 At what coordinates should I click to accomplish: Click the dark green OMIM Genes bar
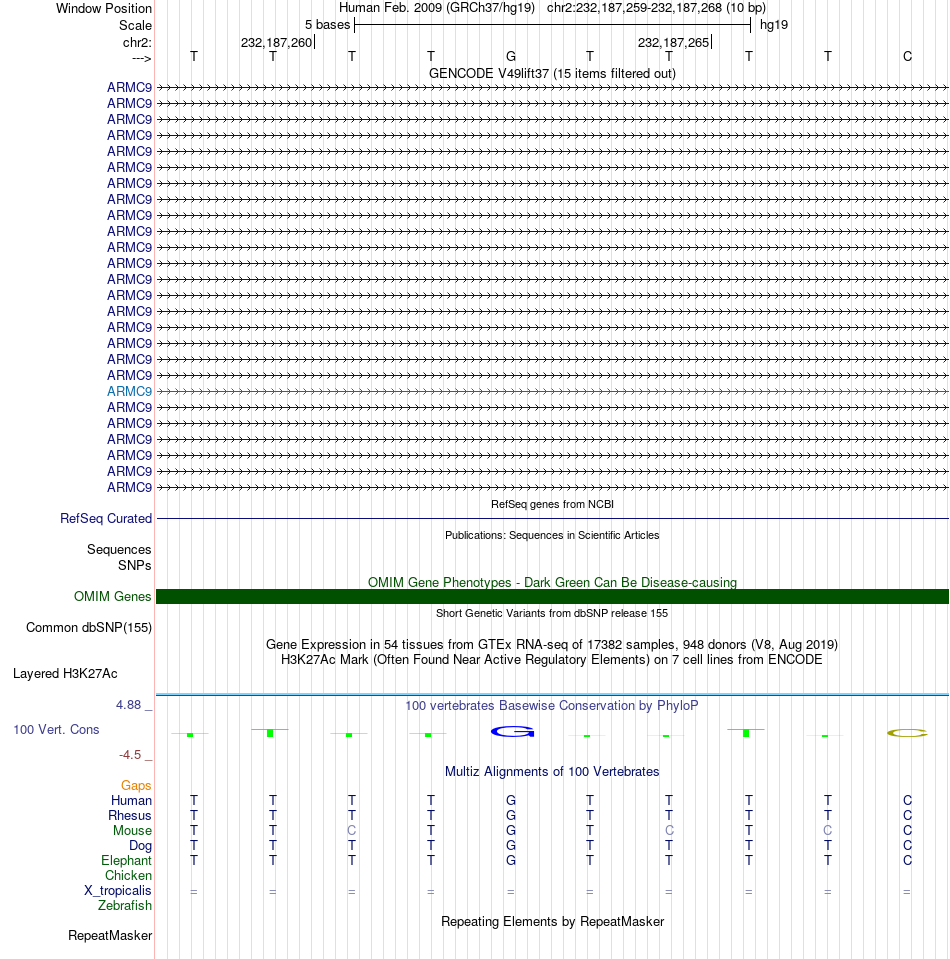[552, 596]
